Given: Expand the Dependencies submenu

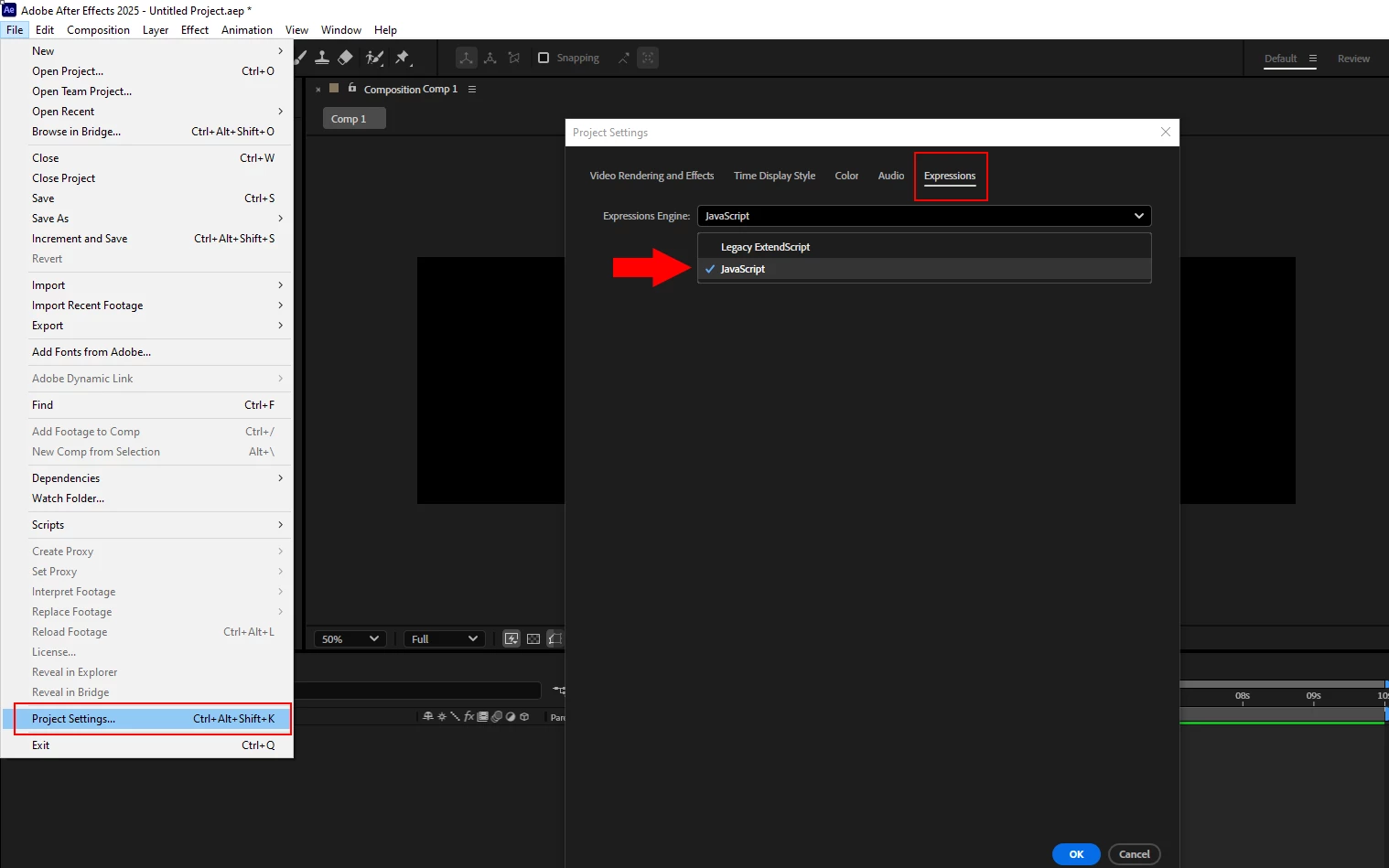Looking at the screenshot, I should click(146, 478).
